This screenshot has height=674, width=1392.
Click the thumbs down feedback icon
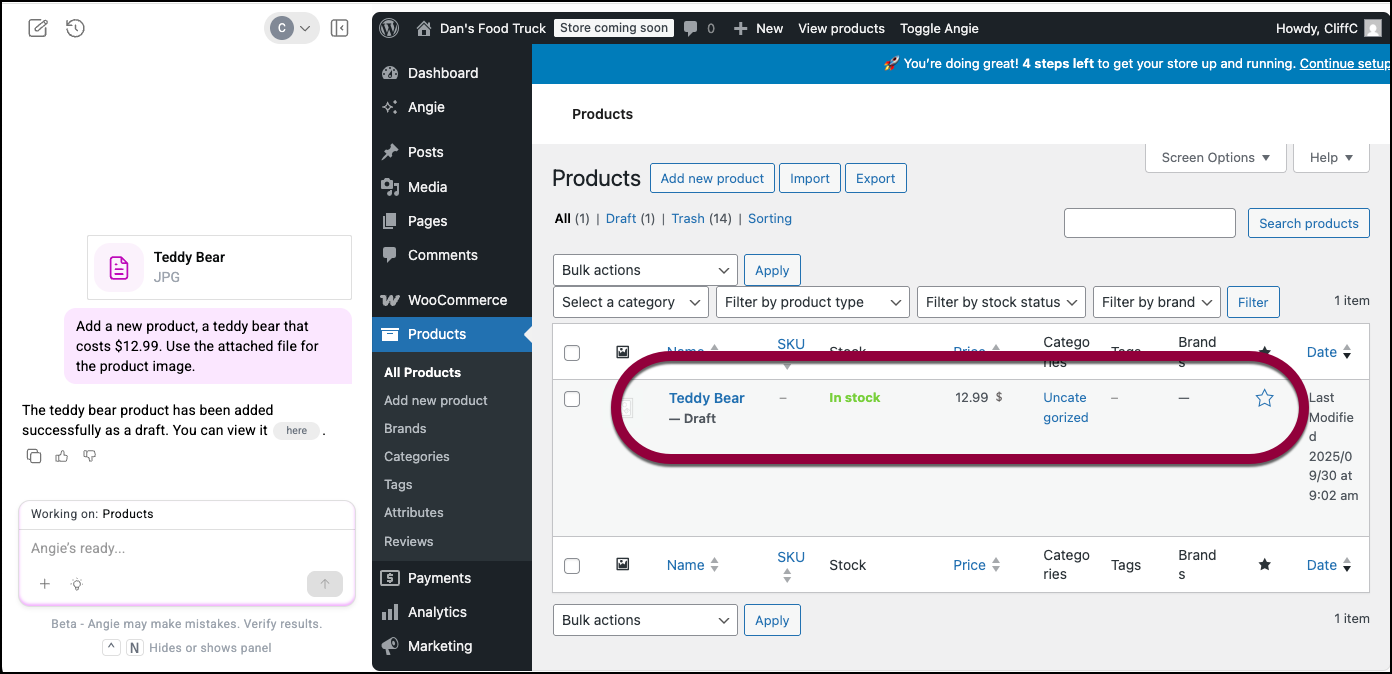(x=90, y=456)
